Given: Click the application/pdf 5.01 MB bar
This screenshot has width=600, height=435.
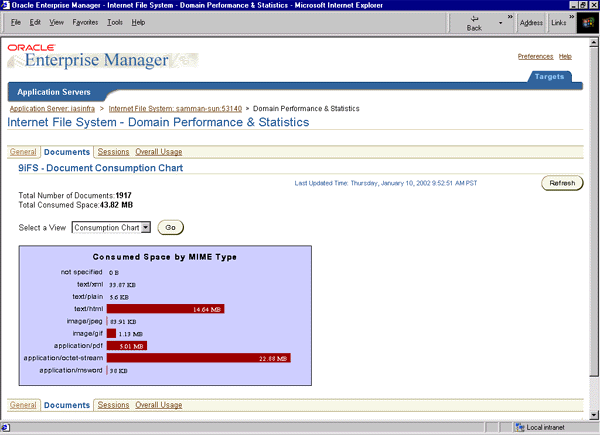Looking at the screenshot, I should (127, 346).
